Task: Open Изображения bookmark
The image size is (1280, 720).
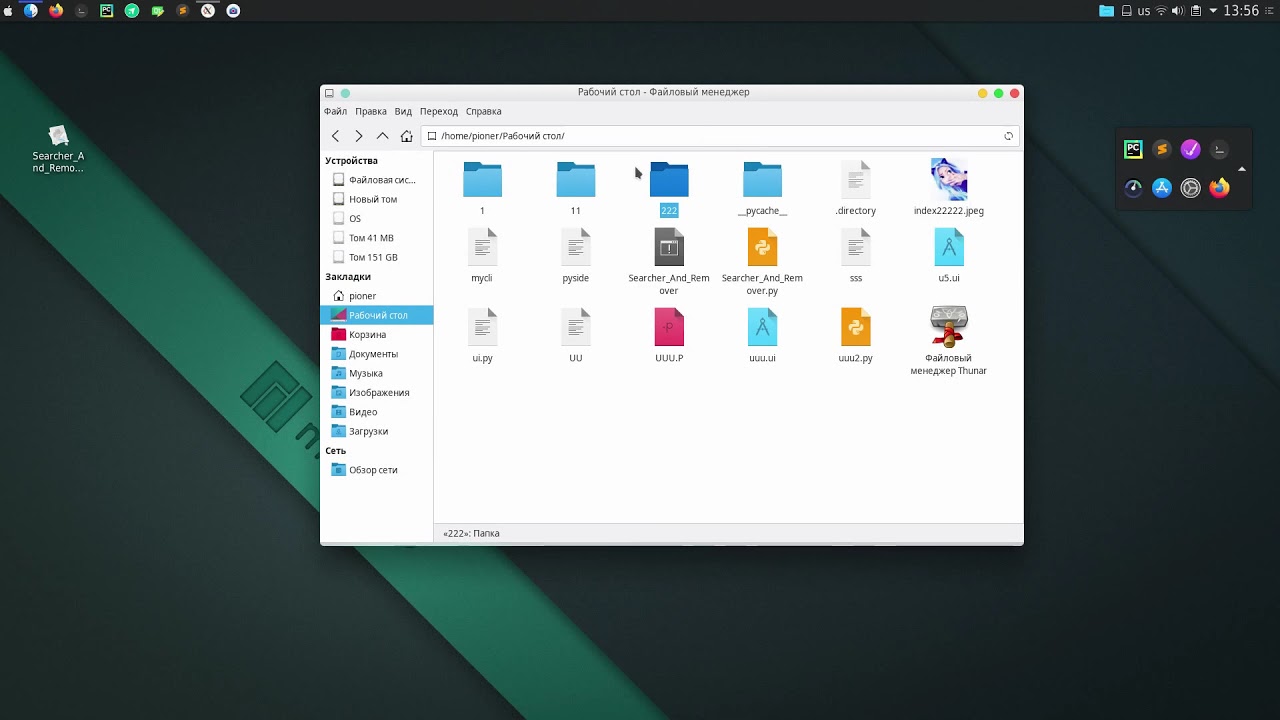Action: point(377,392)
